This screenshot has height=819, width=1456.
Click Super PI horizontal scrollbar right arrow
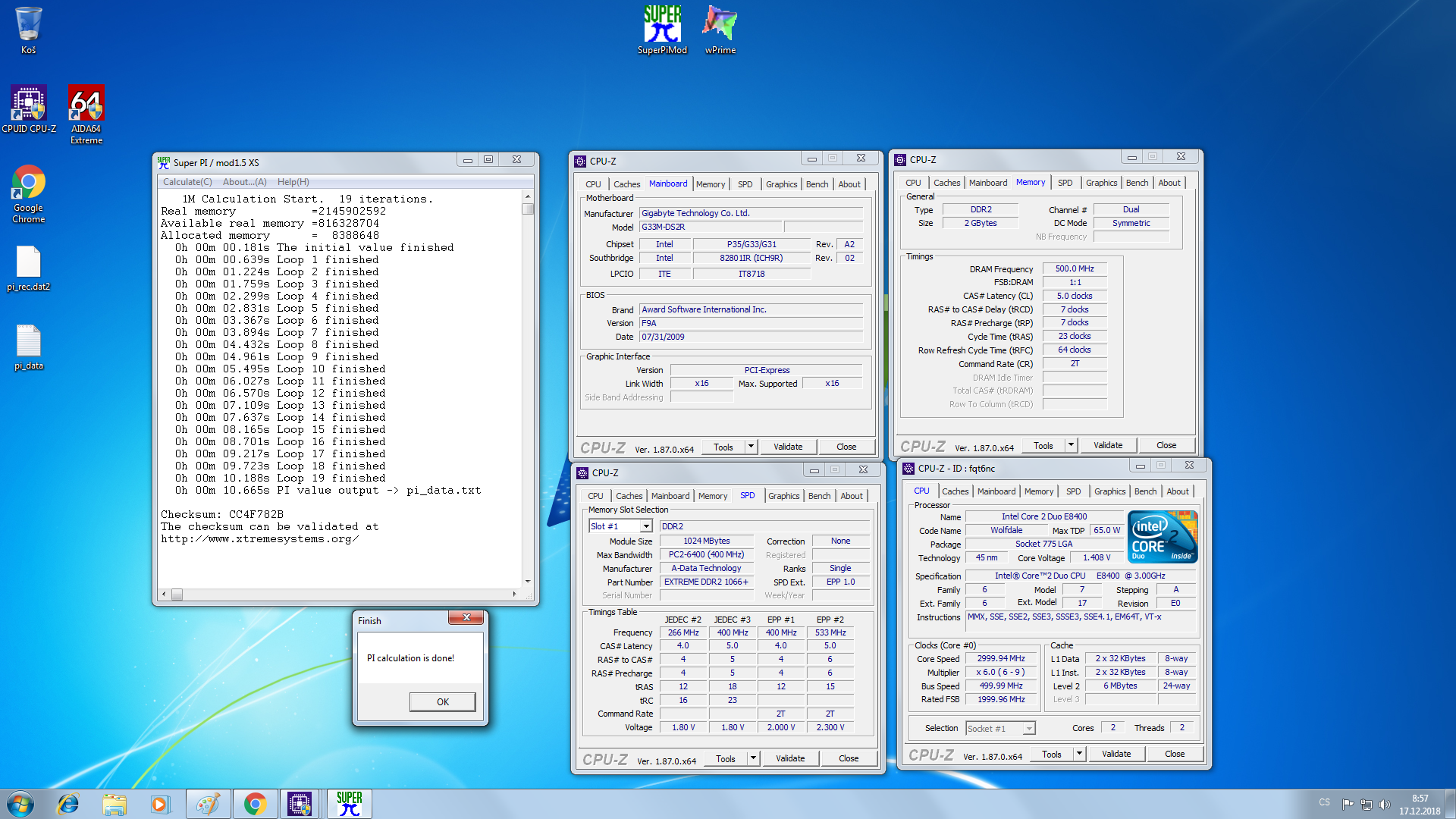[x=515, y=595]
